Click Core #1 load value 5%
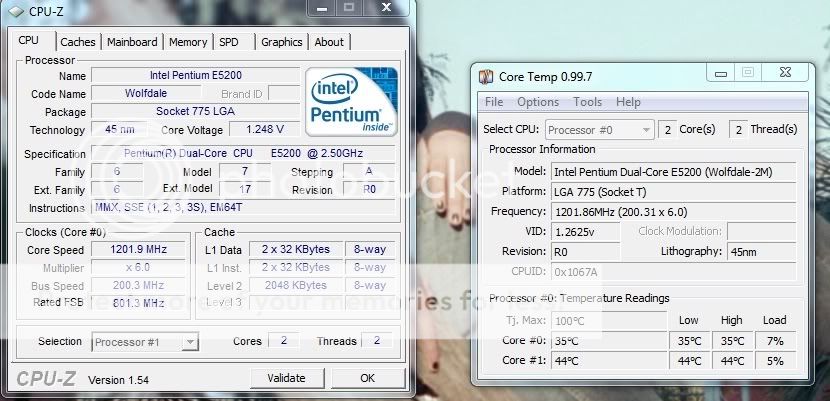This screenshot has height=401, width=830. coord(775,361)
